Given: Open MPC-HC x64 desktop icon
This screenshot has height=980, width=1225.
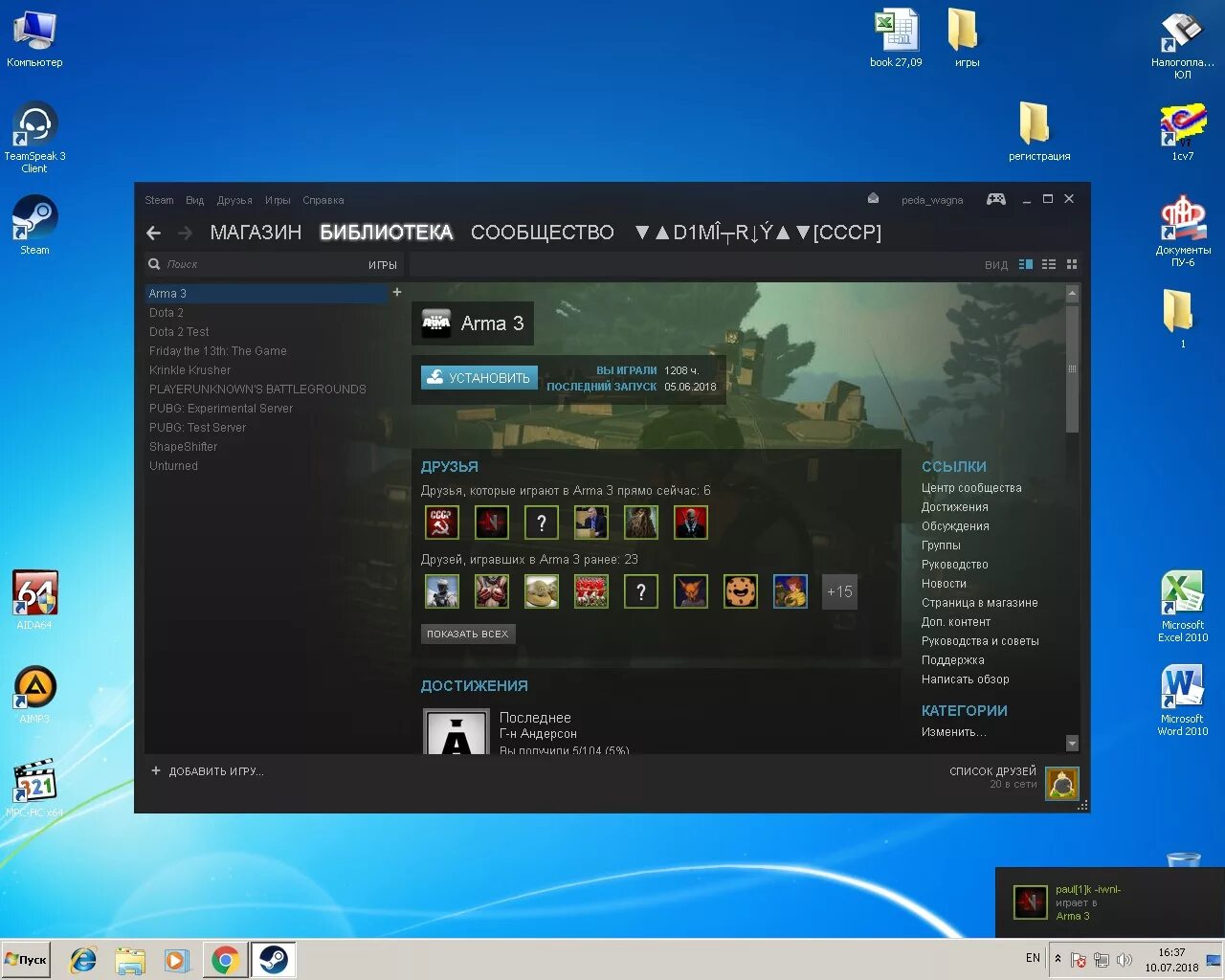Looking at the screenshot, I should point(35,788).
